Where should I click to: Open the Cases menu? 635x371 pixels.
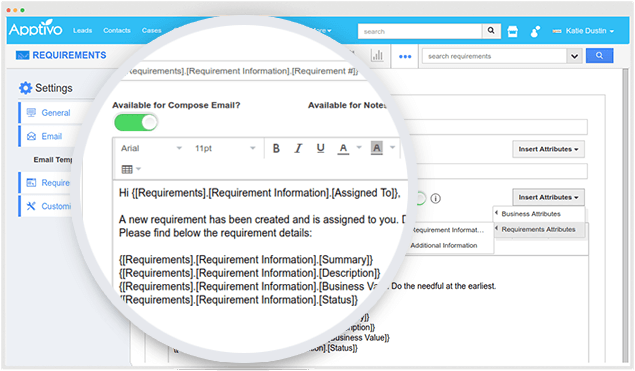[151, 30]
